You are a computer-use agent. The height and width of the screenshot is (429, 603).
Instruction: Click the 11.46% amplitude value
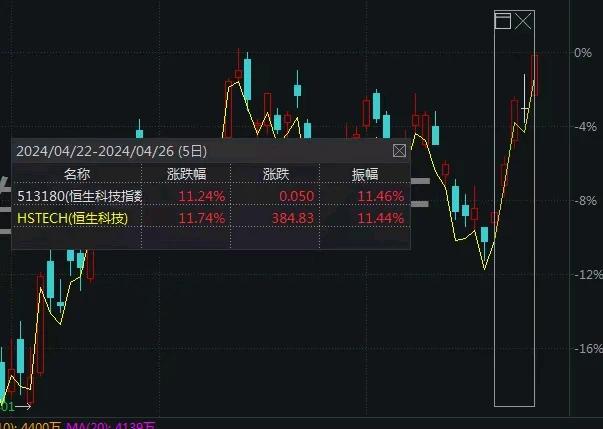pyautogui.click(x=381, y=196)
